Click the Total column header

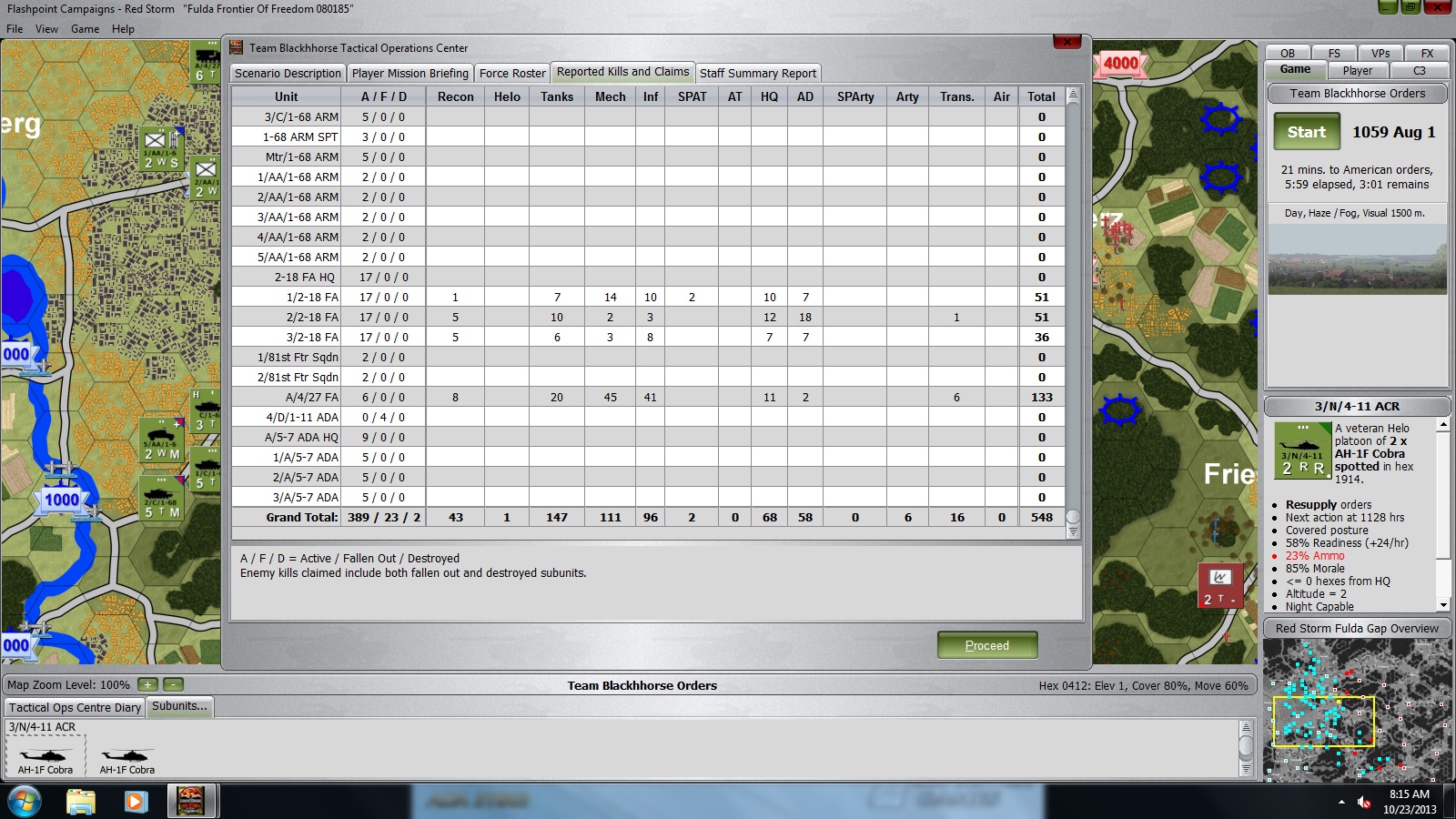[x=1041, y=96]
